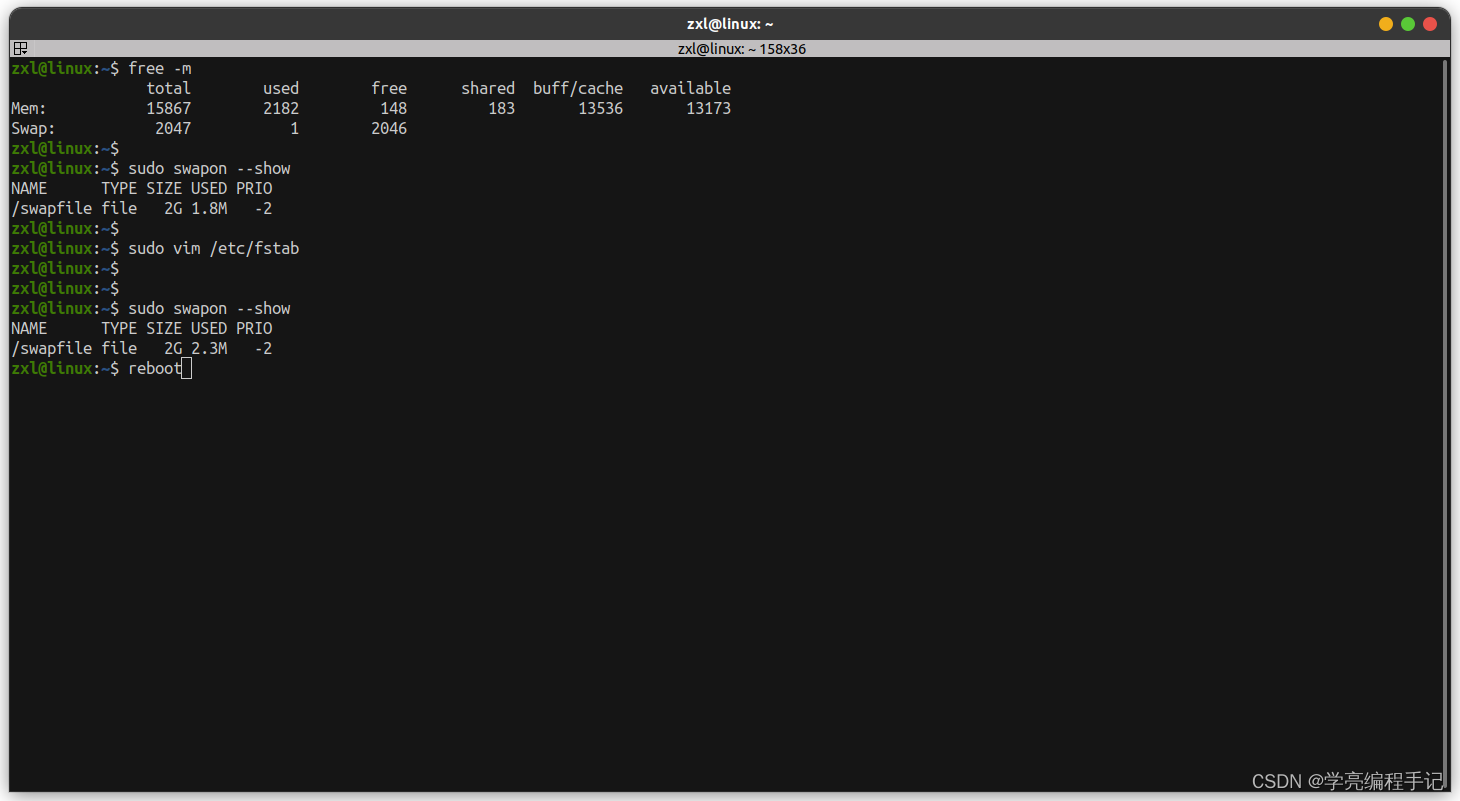This screenshot has height=801, width=1460.
Task: Click the NAME column header in swapon output
Action: 29,188
